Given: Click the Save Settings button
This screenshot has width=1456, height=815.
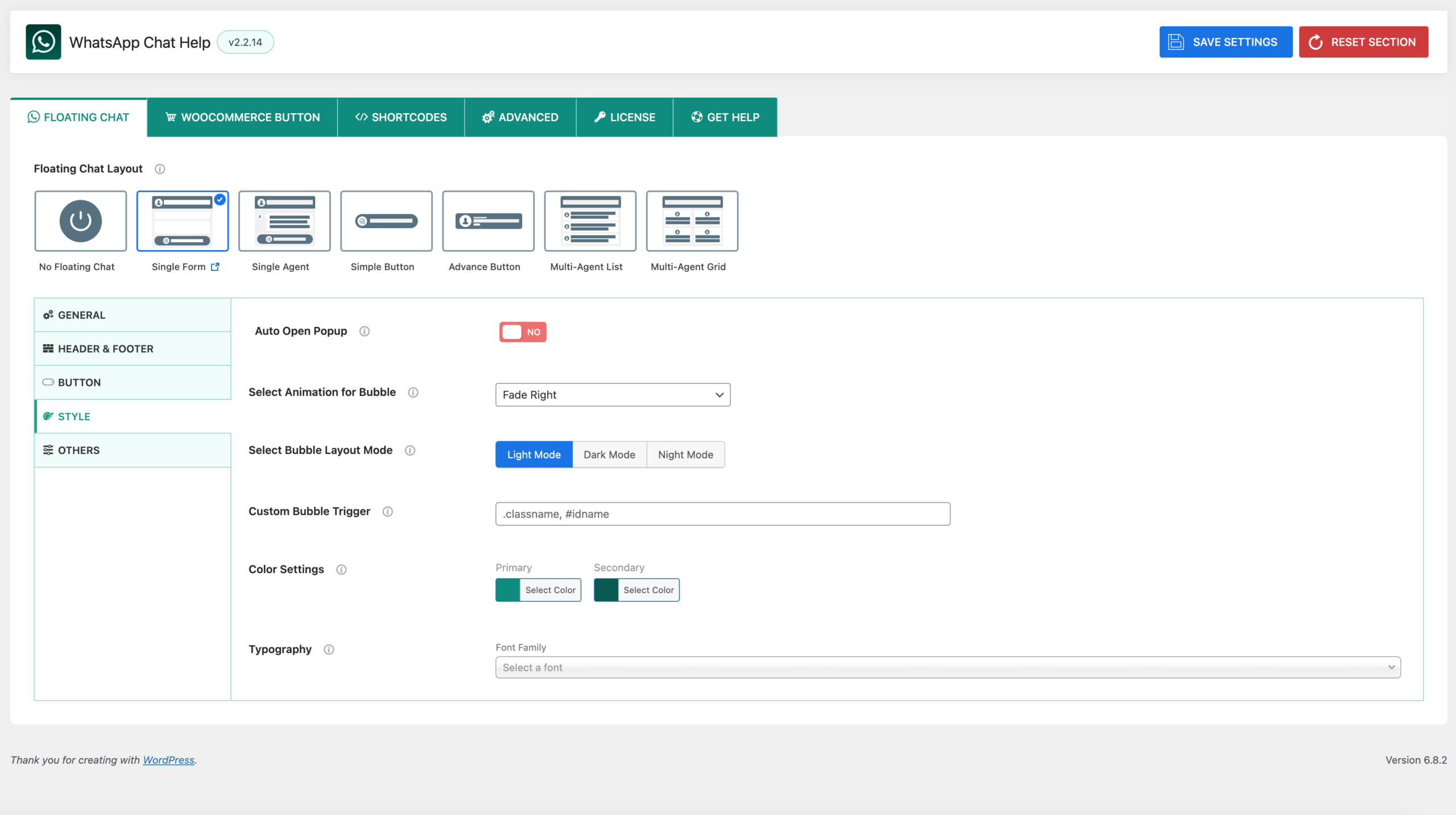Looking at the screenshot, I should pyautogui.click(x=1226, y=42).
